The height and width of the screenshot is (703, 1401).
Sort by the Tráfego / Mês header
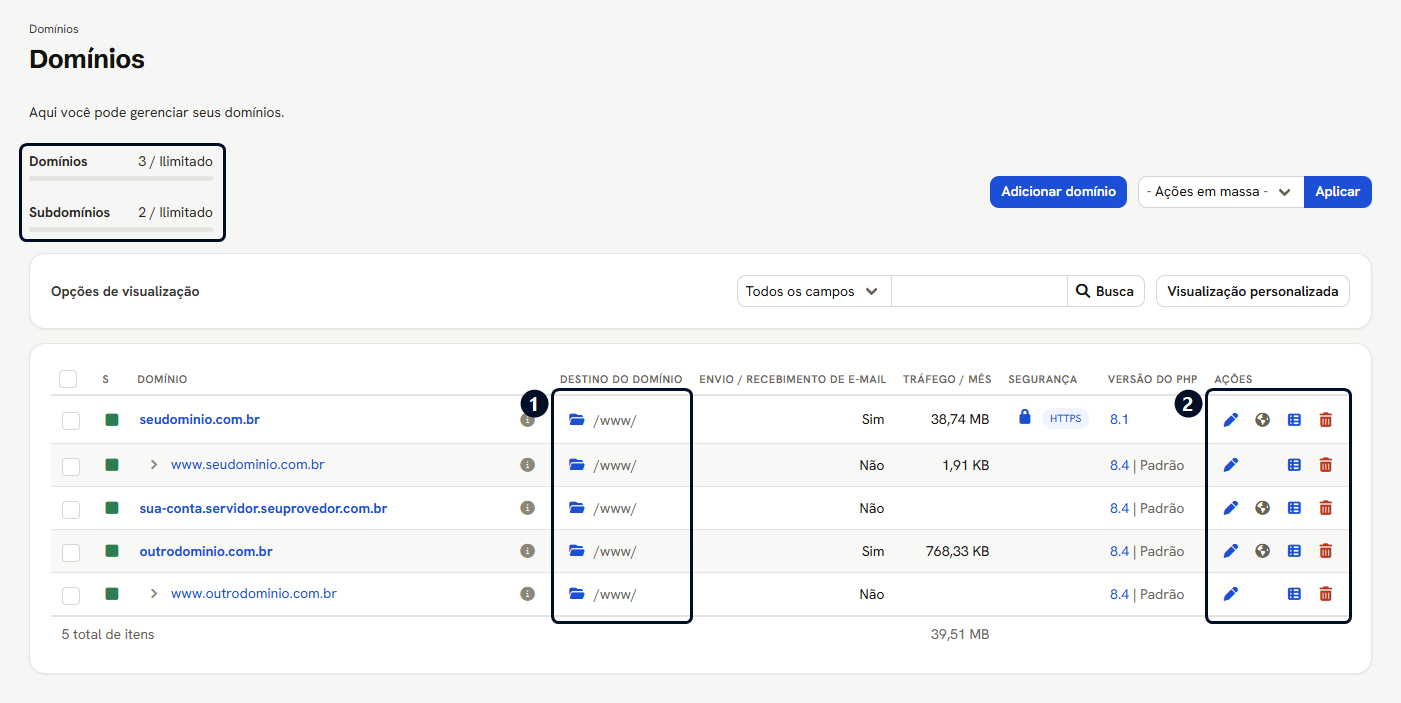[x=947, y=380]
